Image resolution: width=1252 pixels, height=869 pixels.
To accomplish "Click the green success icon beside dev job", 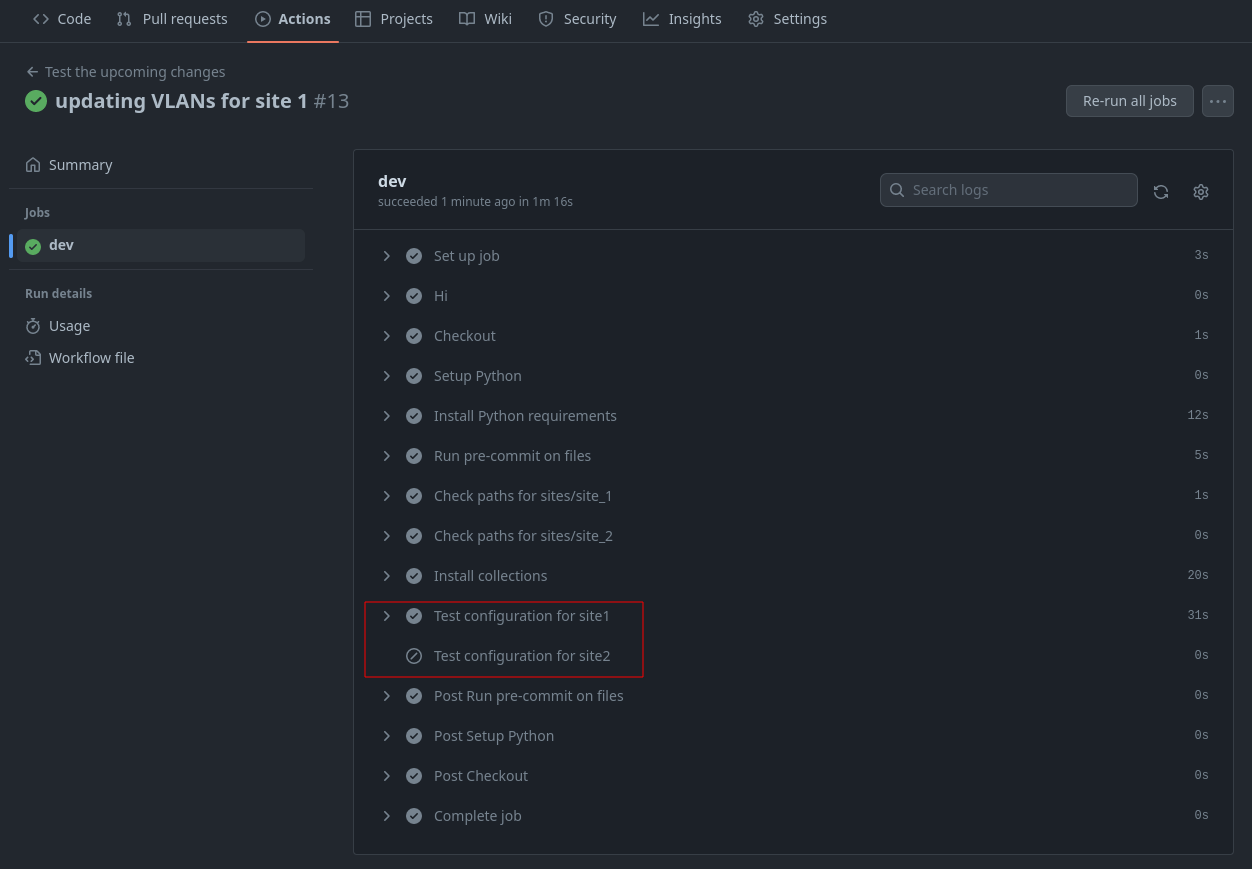I will click(33, 246).
